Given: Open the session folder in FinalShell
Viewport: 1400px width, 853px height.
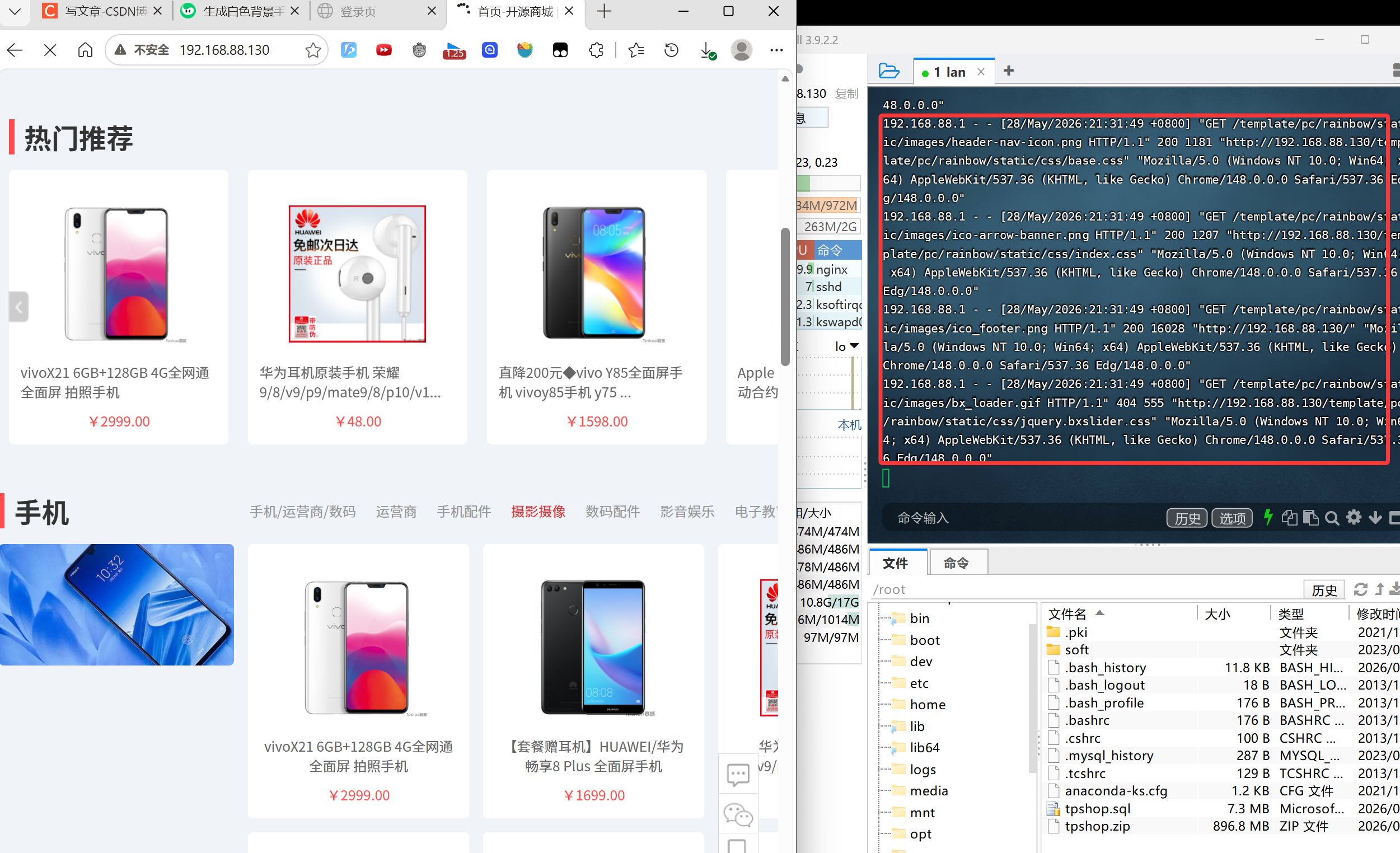Looking at the screenshot, I should (888, 71).
